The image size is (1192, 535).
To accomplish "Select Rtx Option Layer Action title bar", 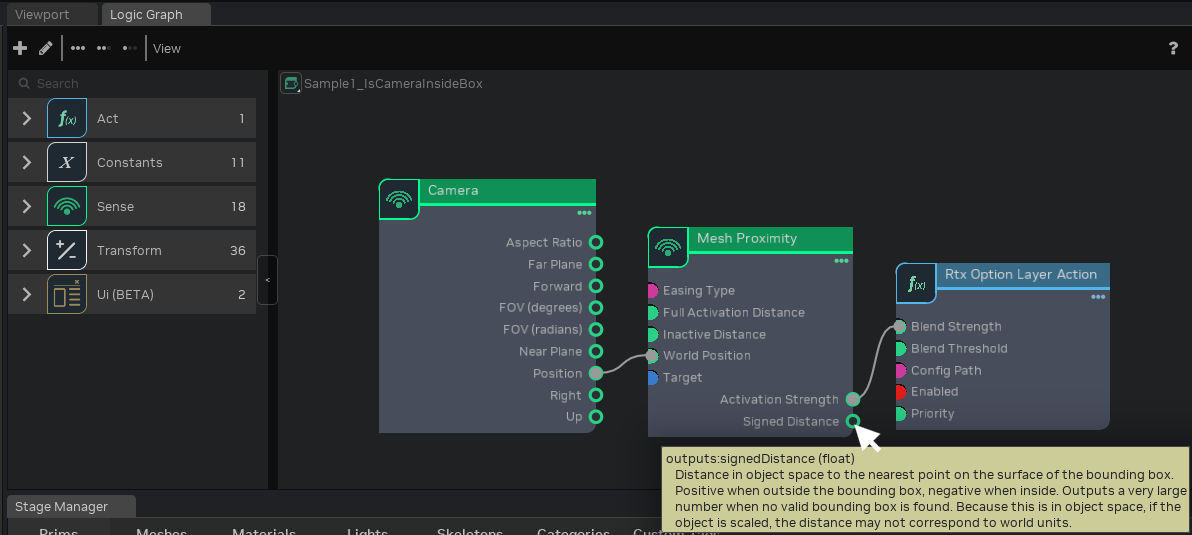I will pyautogui.click(x=1022, y=275).
